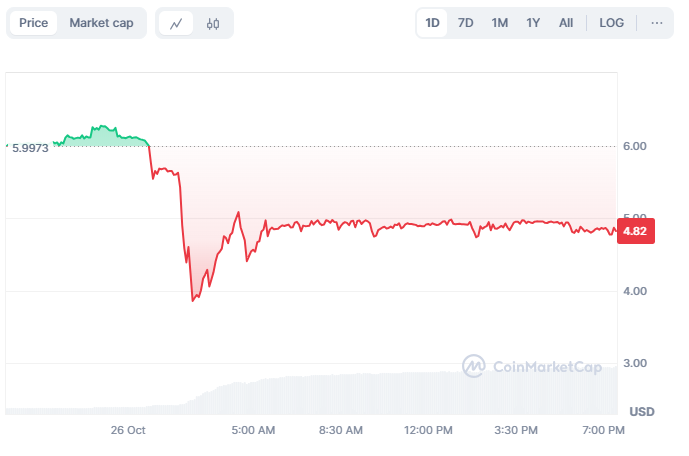Image resolution: width=689 pixels, height=456 pixels.
Task: Select the 1D time range
Action: [432, 23]
